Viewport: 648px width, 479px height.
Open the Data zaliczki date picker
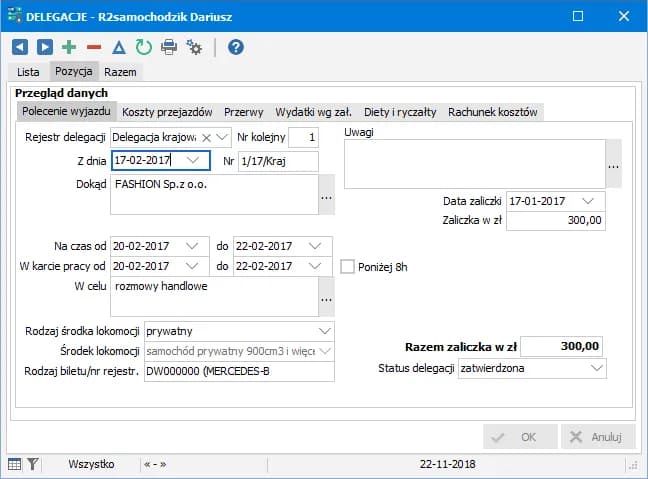click(587, 200)
